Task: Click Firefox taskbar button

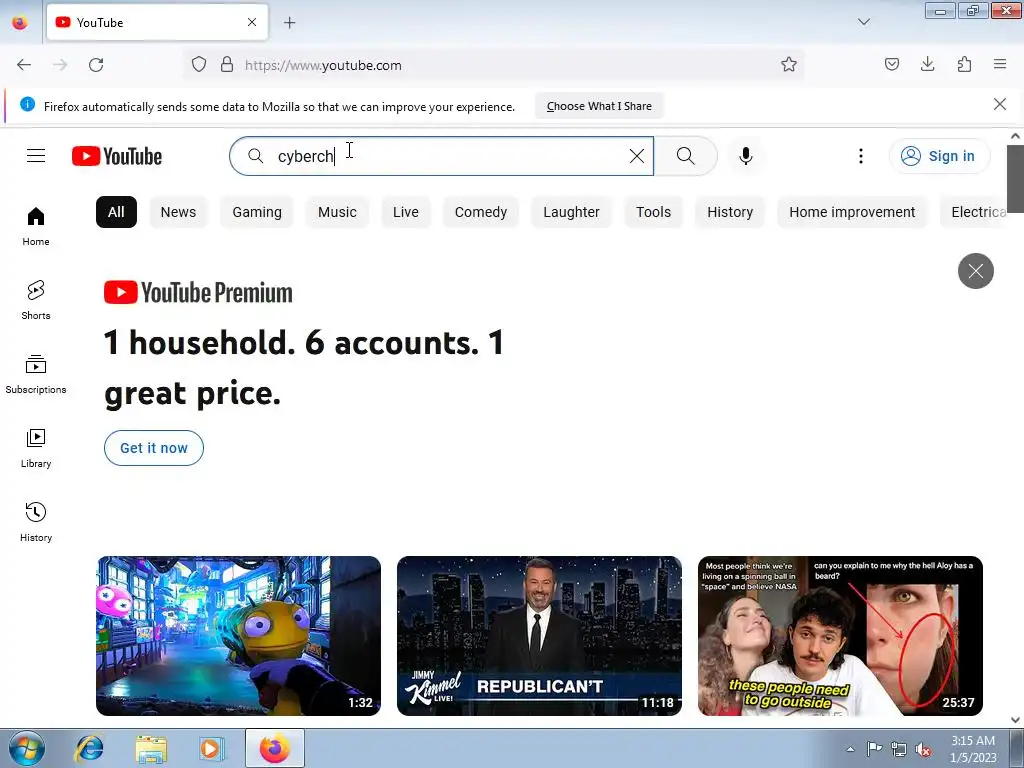Action: click(x=275, y=748)
